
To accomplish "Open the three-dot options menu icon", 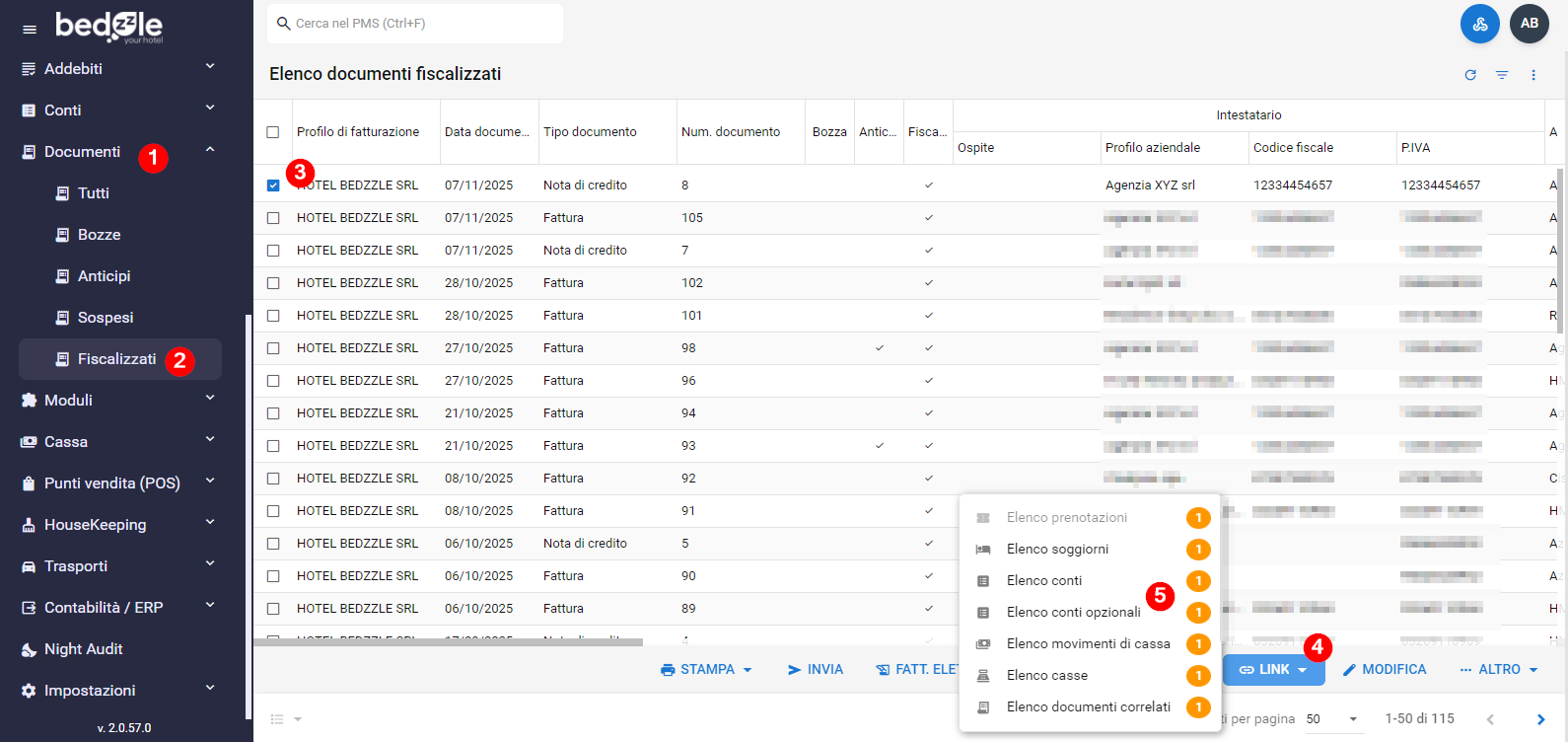I will [1533, 75].
